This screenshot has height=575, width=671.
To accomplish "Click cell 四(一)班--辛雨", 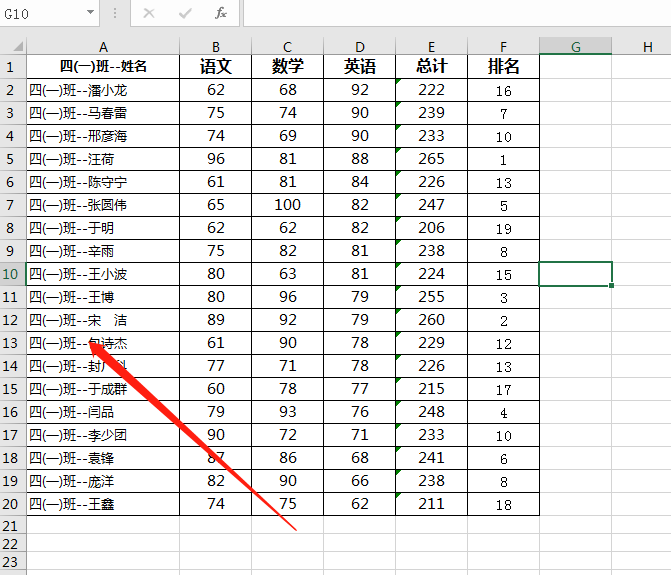I will (103, 251).
